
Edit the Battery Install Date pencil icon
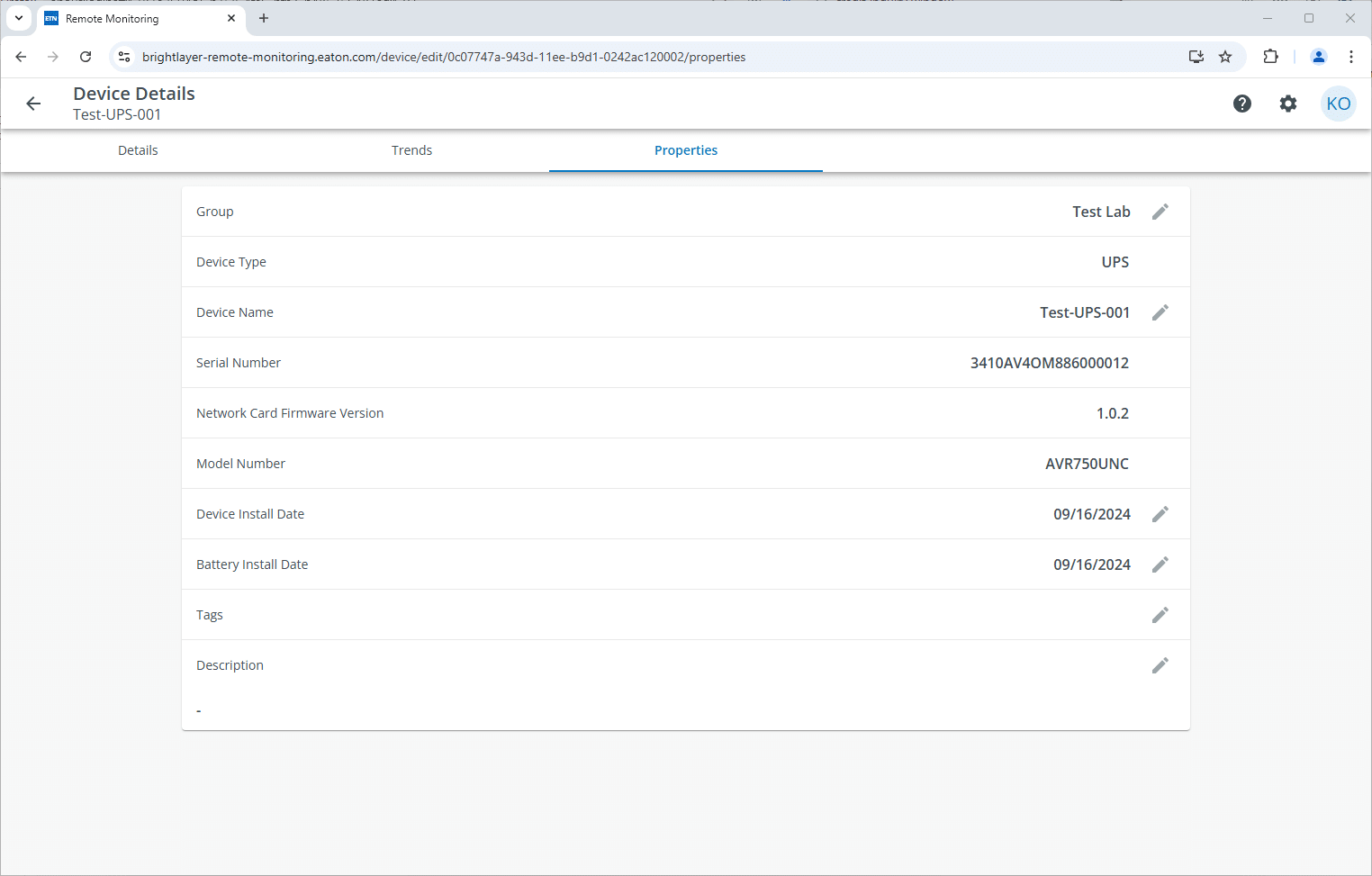1160,564
